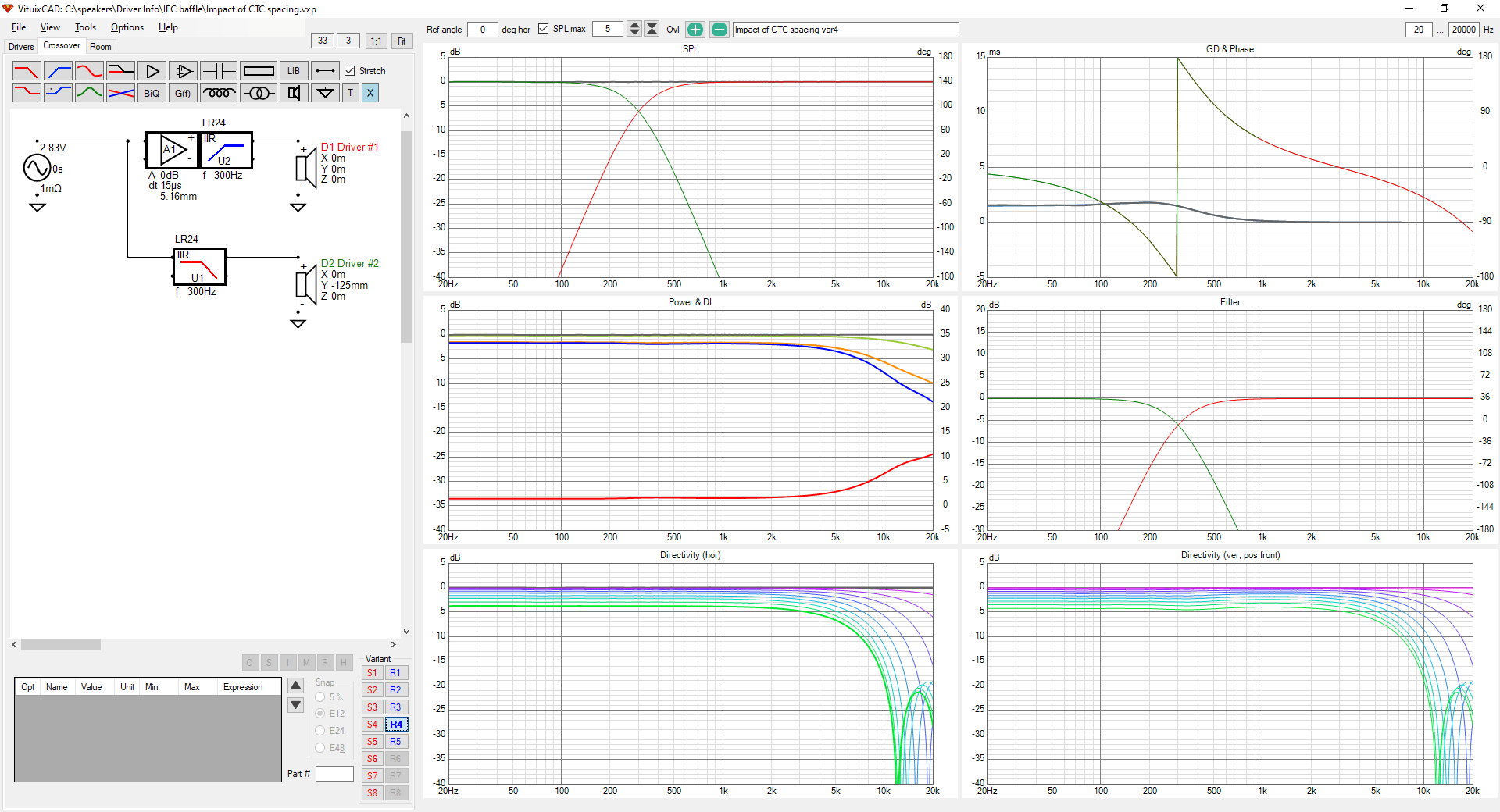
Task: Select the 5 % snap option
Action: (x=320, y=696)
